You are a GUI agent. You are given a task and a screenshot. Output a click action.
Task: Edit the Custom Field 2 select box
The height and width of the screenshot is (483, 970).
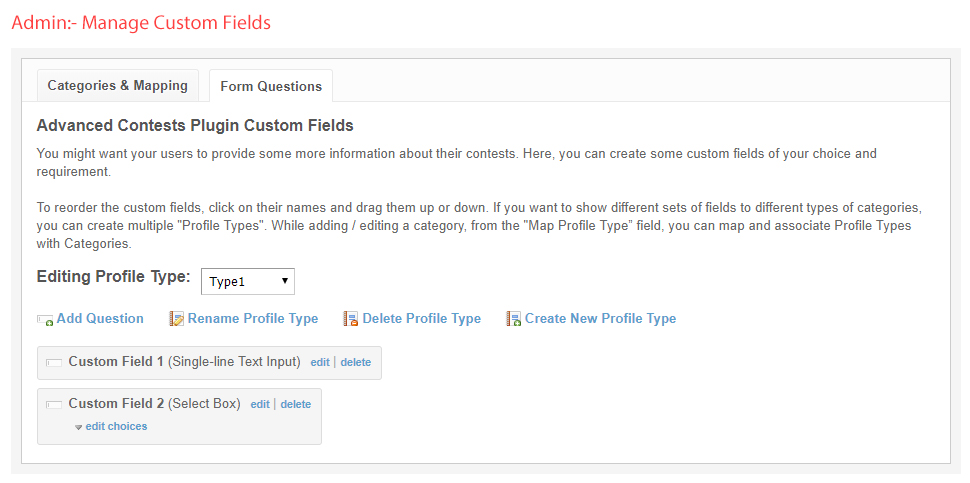[x=260, y=405]
